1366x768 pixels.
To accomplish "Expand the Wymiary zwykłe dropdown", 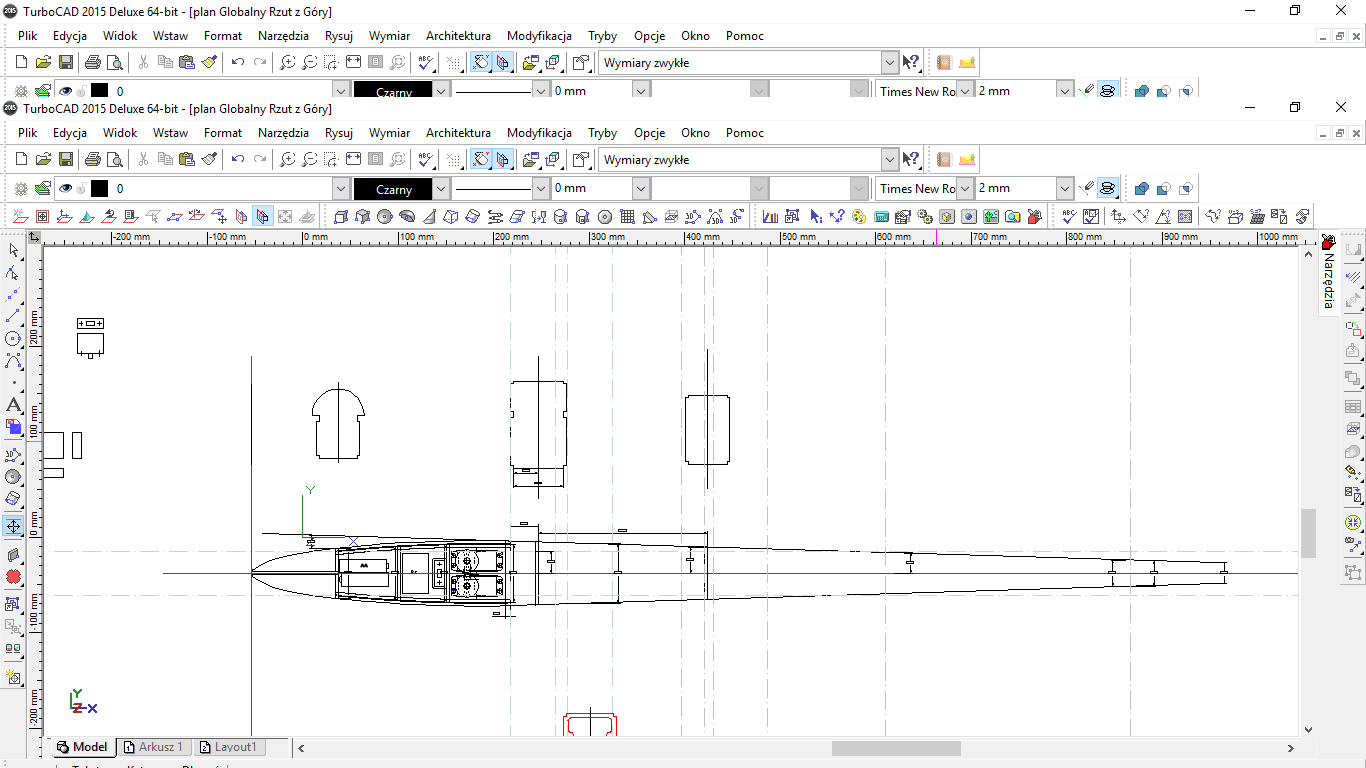I will (889, 160).
